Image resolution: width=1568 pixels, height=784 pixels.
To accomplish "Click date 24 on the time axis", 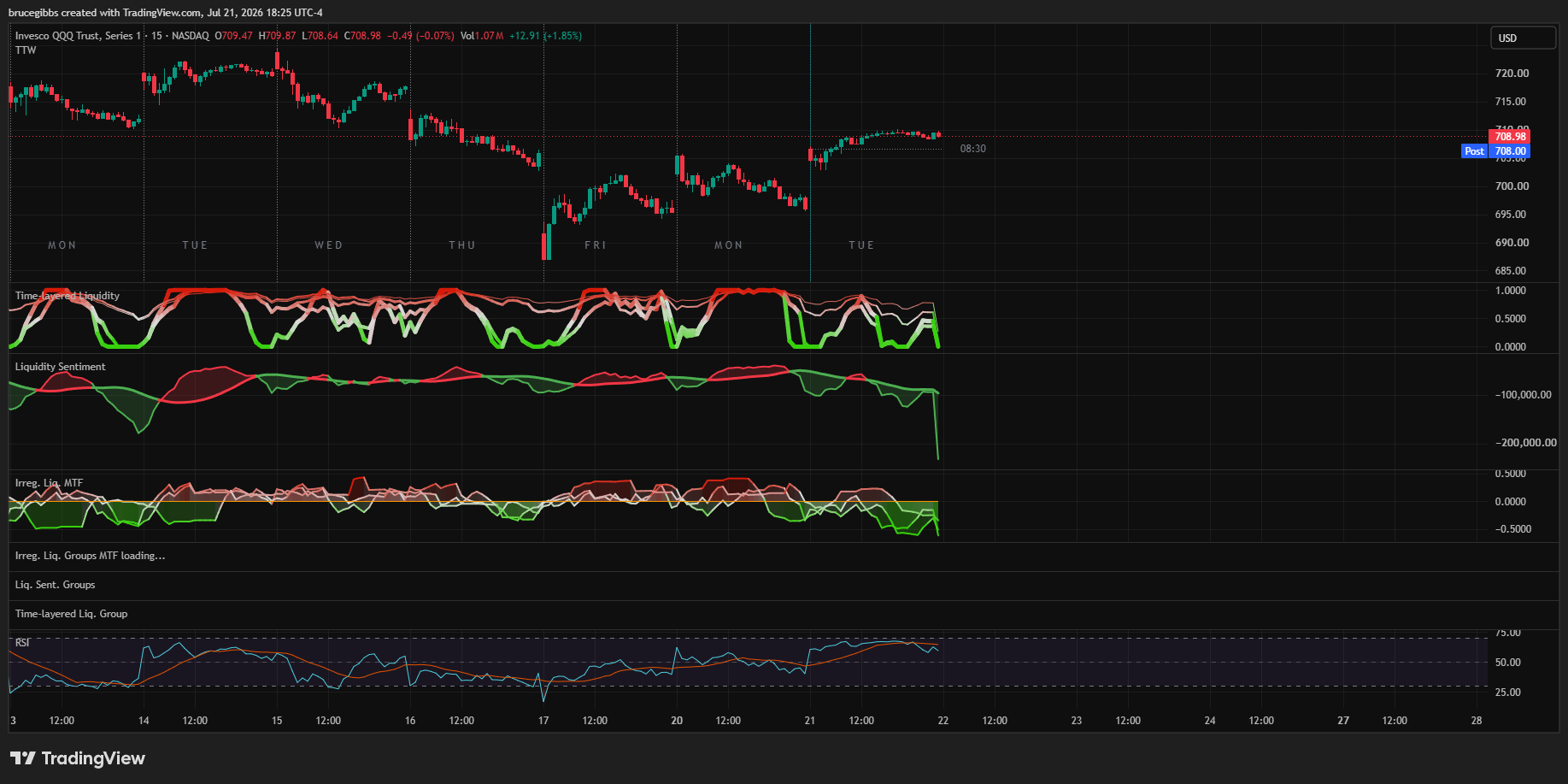I will click(1210, 721).
